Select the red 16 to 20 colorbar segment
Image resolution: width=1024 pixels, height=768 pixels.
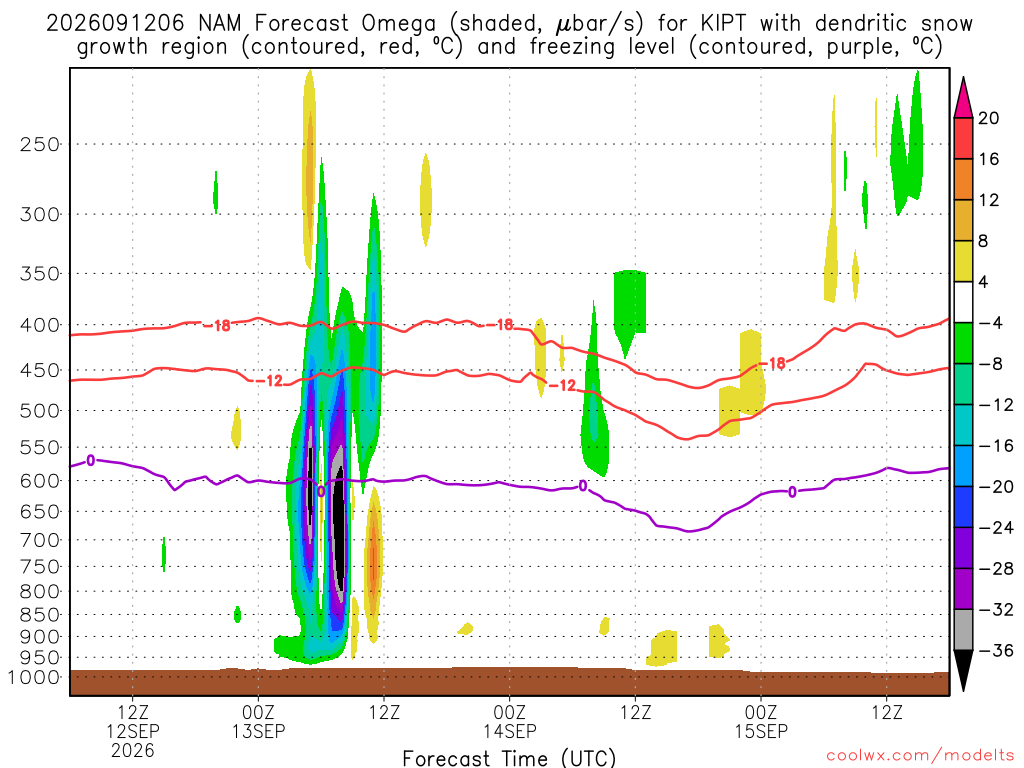(x=963, y=138)
